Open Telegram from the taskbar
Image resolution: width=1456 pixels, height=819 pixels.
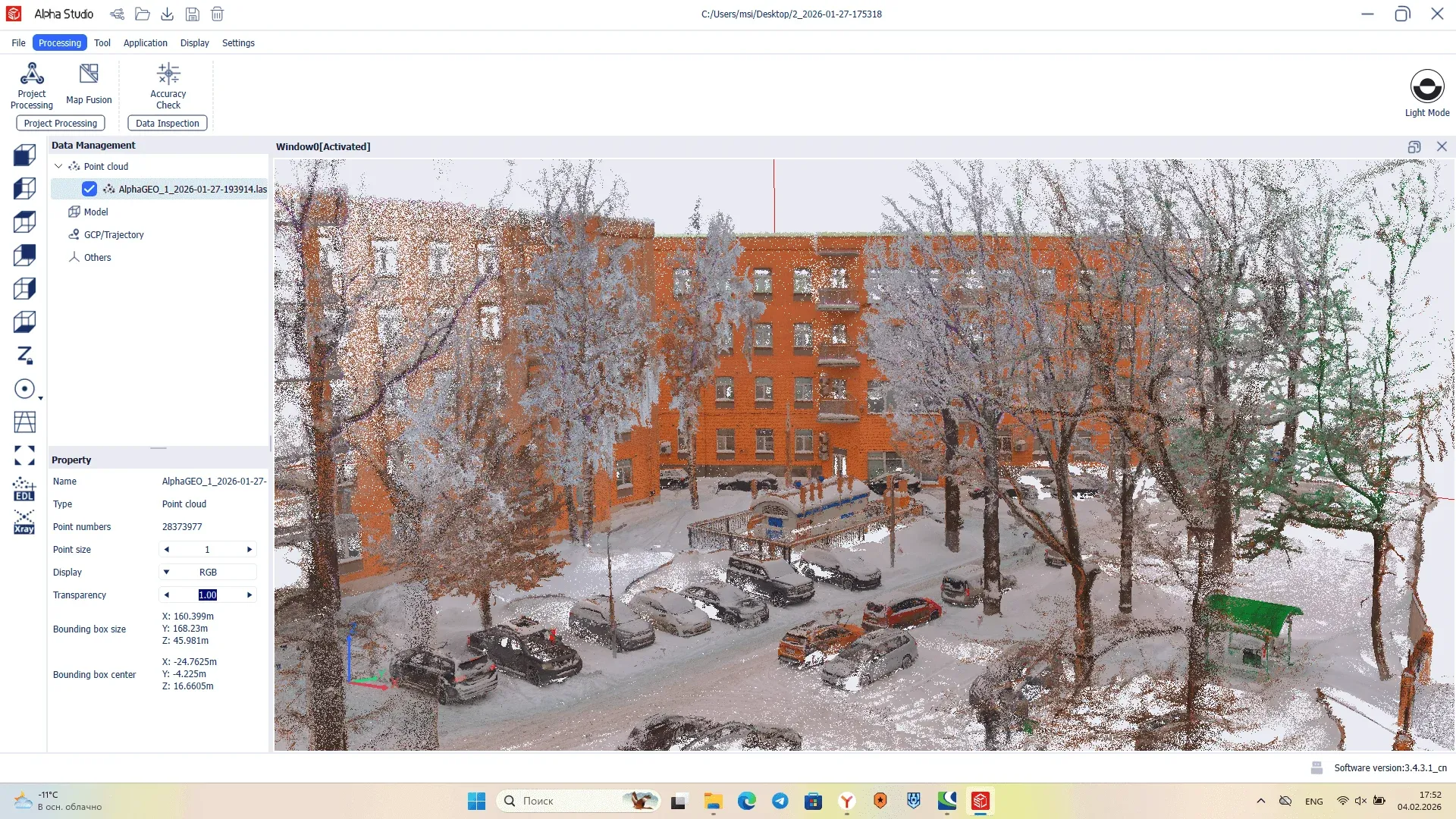pyautogui.click(x=780, y=801)
